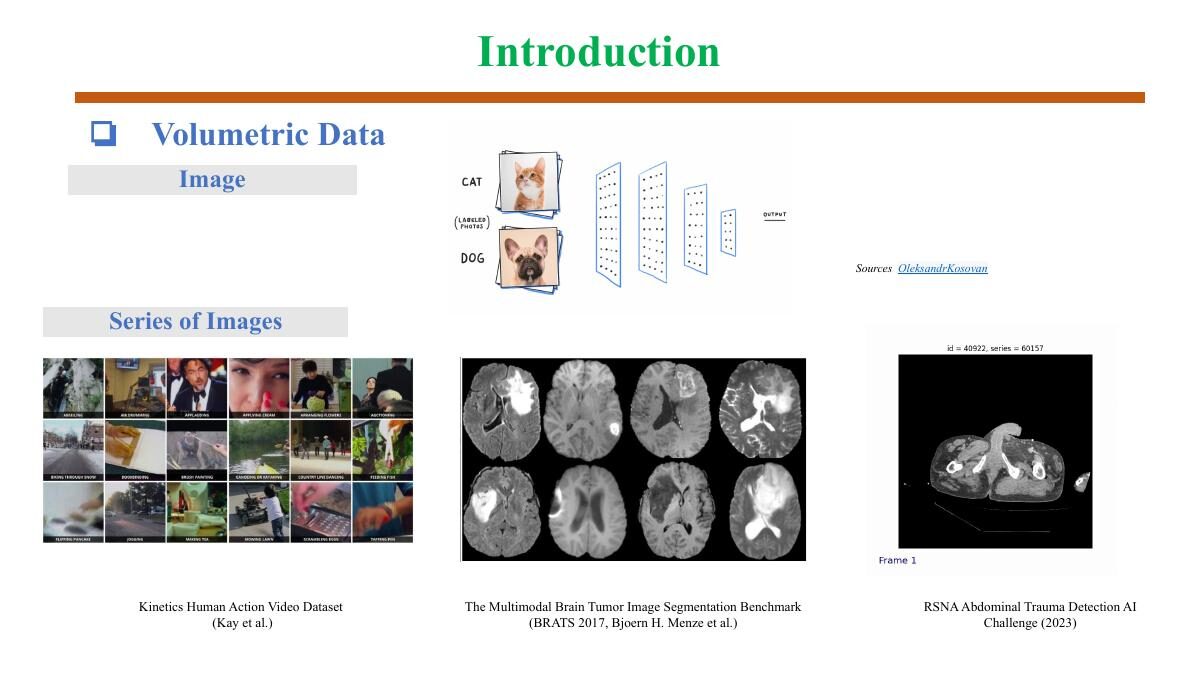Select the "Applauding" video thumbnail
Viewport: 1200px width, 675px height.
[x=197, y=388]
